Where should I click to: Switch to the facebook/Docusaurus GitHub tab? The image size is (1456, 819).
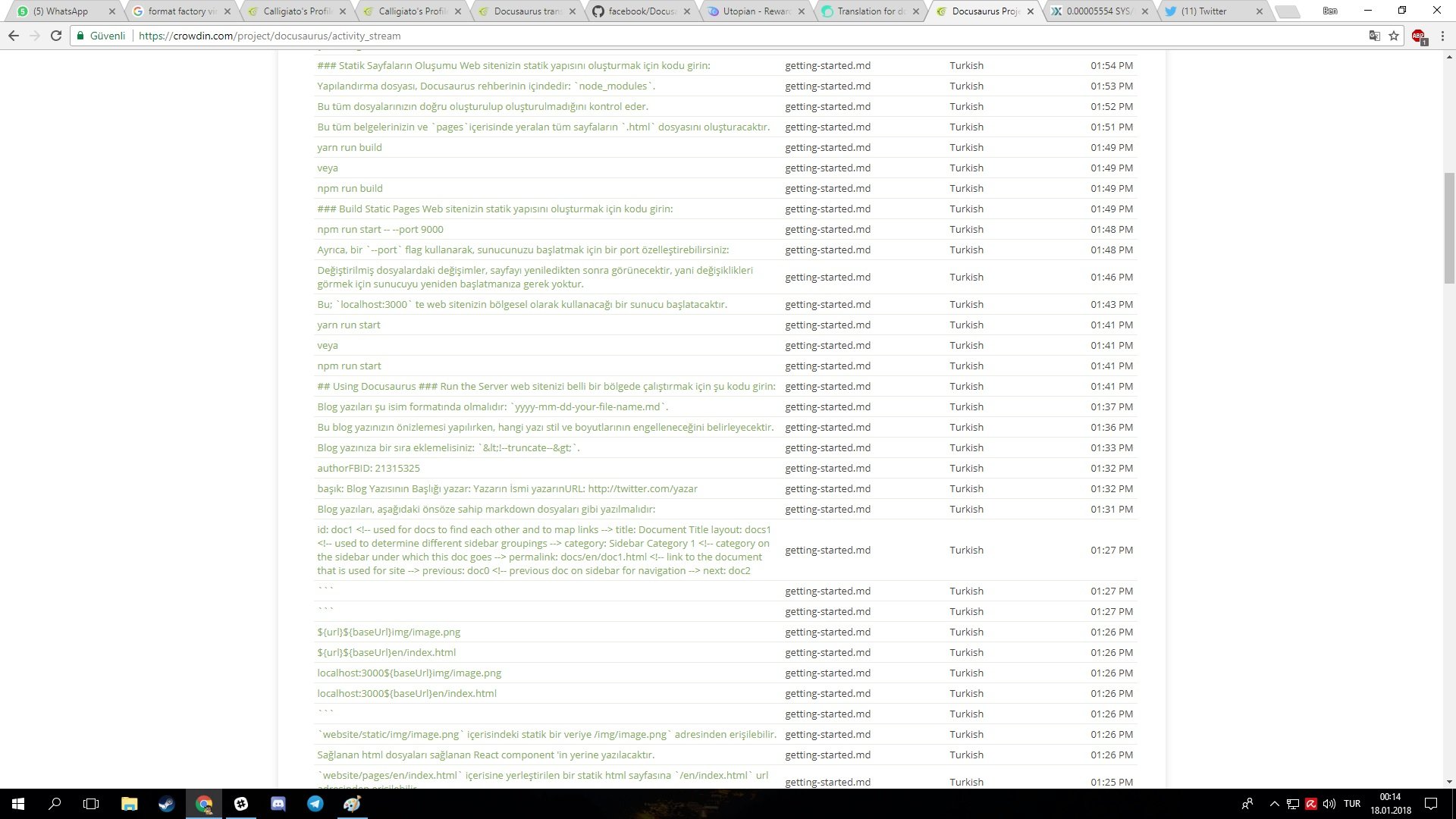pos(642,11)
